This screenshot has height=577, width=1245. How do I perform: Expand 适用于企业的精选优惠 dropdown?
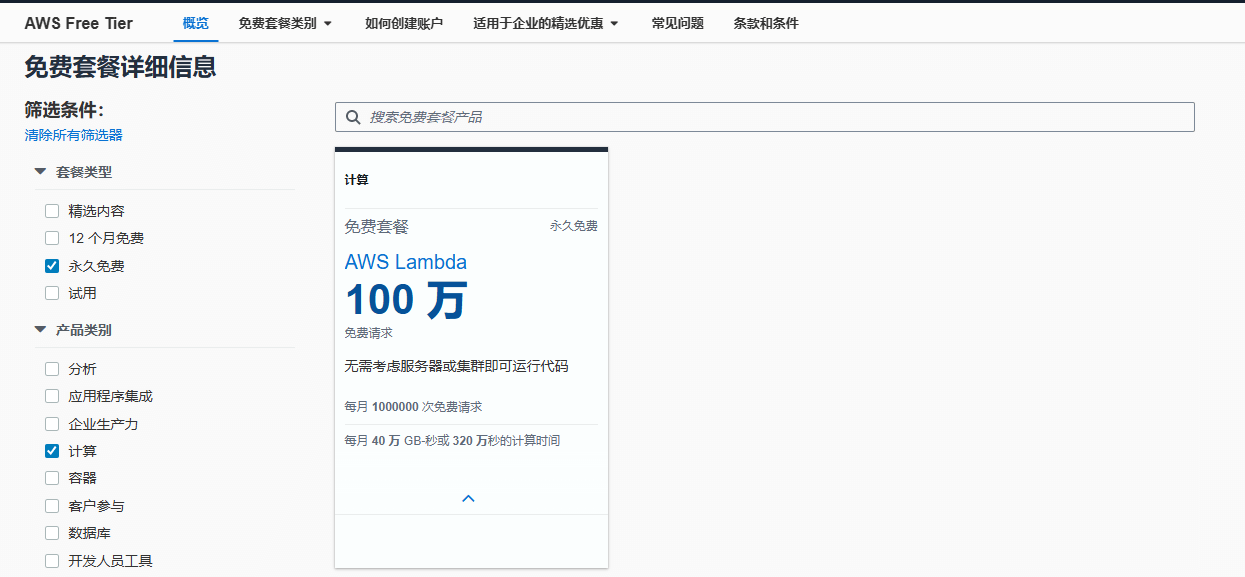546,23
